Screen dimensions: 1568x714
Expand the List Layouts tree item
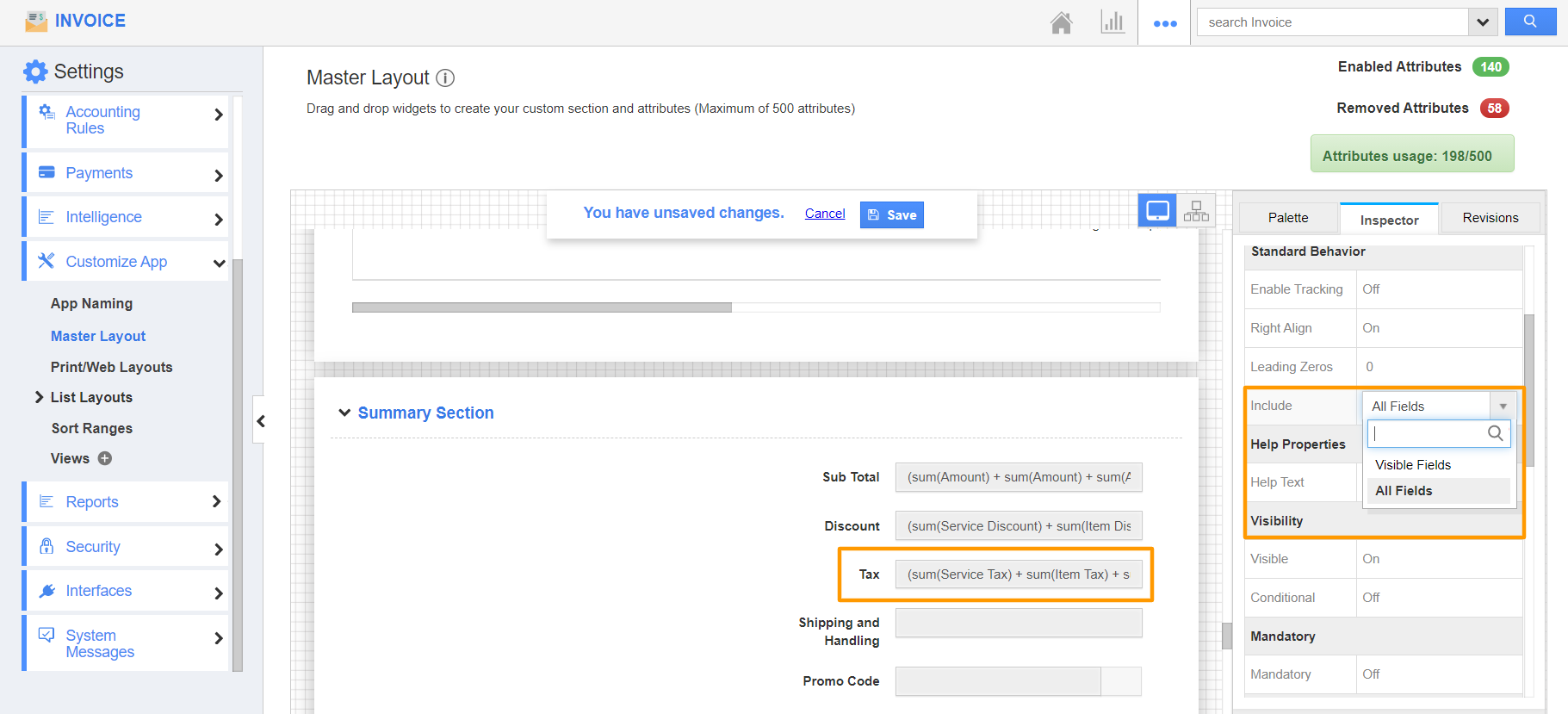(39, 397)
